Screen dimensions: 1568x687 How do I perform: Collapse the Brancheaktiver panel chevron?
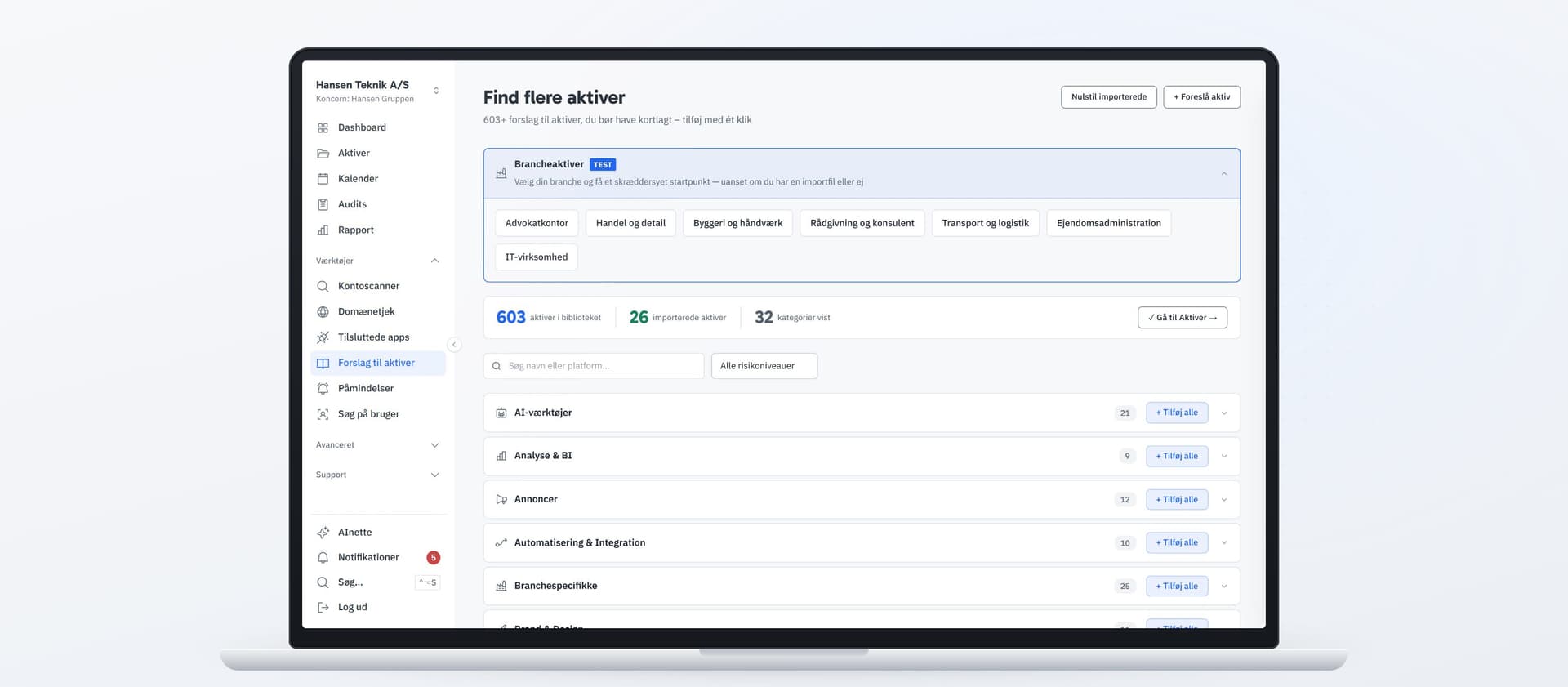1223,173
